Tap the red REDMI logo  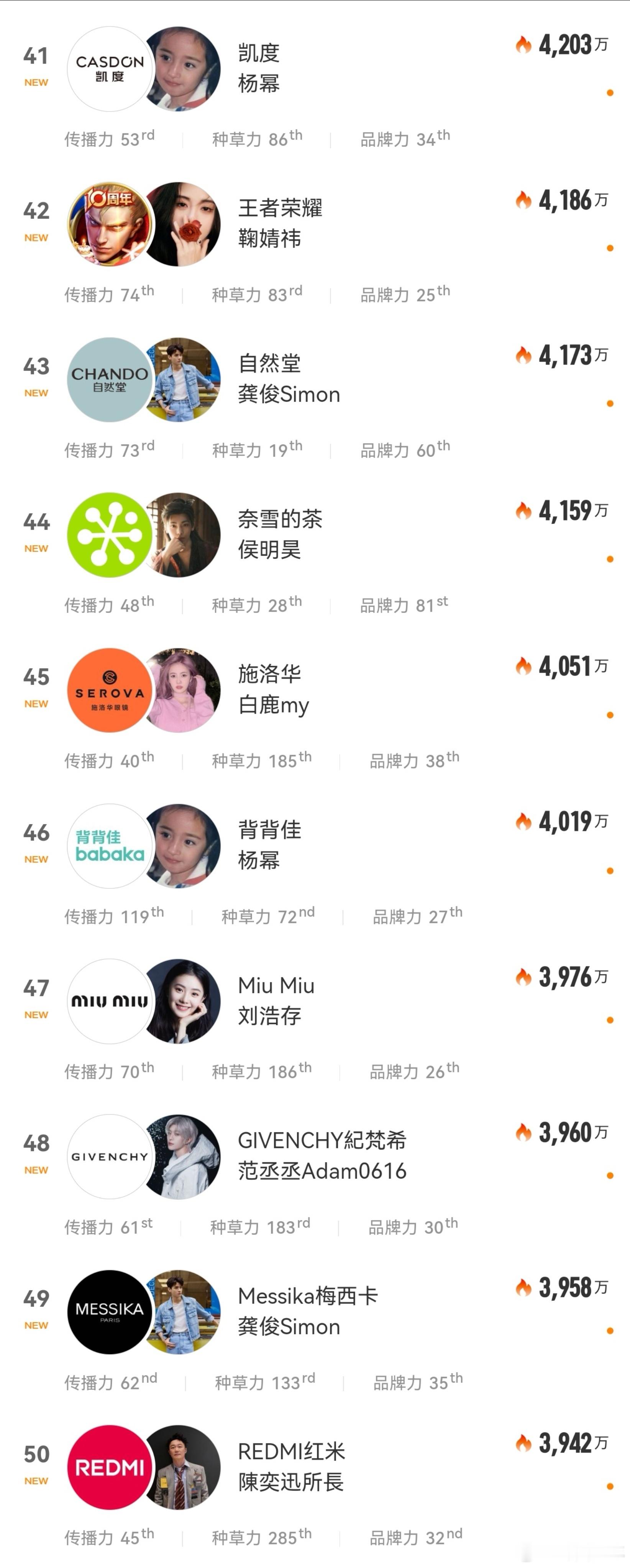(x=110, y=1467)
